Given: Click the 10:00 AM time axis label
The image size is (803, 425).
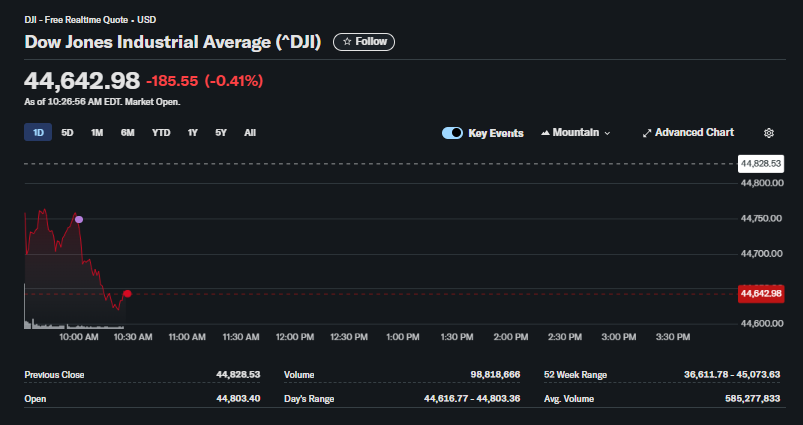Looking at the screenshot, I should pos(79,337).
